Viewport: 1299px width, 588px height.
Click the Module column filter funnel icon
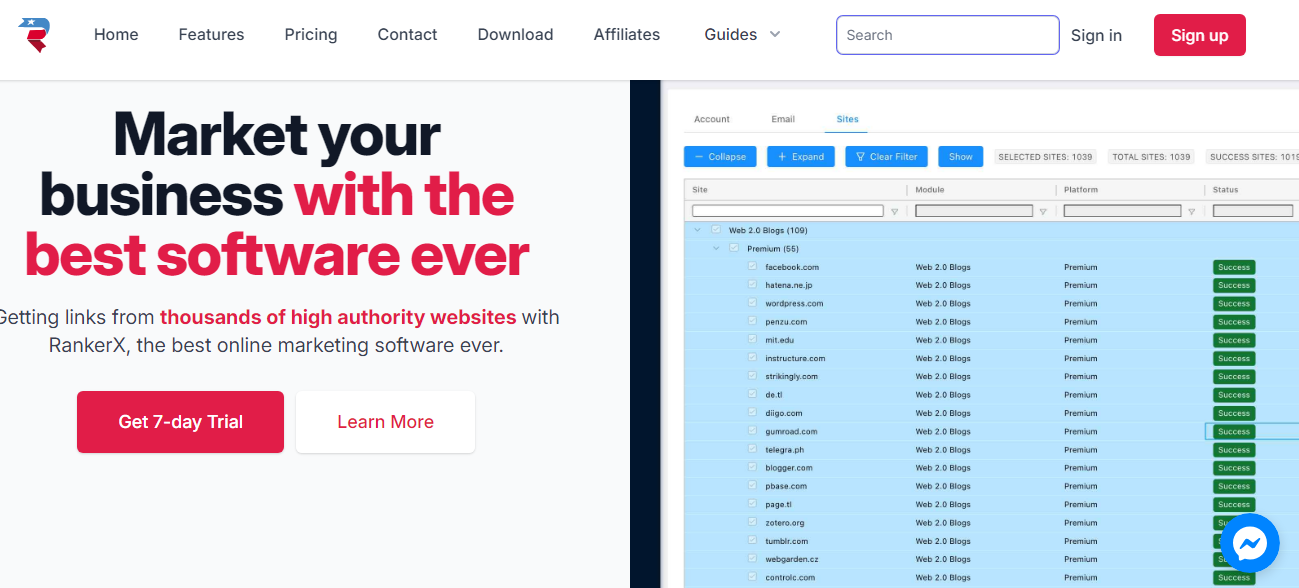pos(1043,211)
